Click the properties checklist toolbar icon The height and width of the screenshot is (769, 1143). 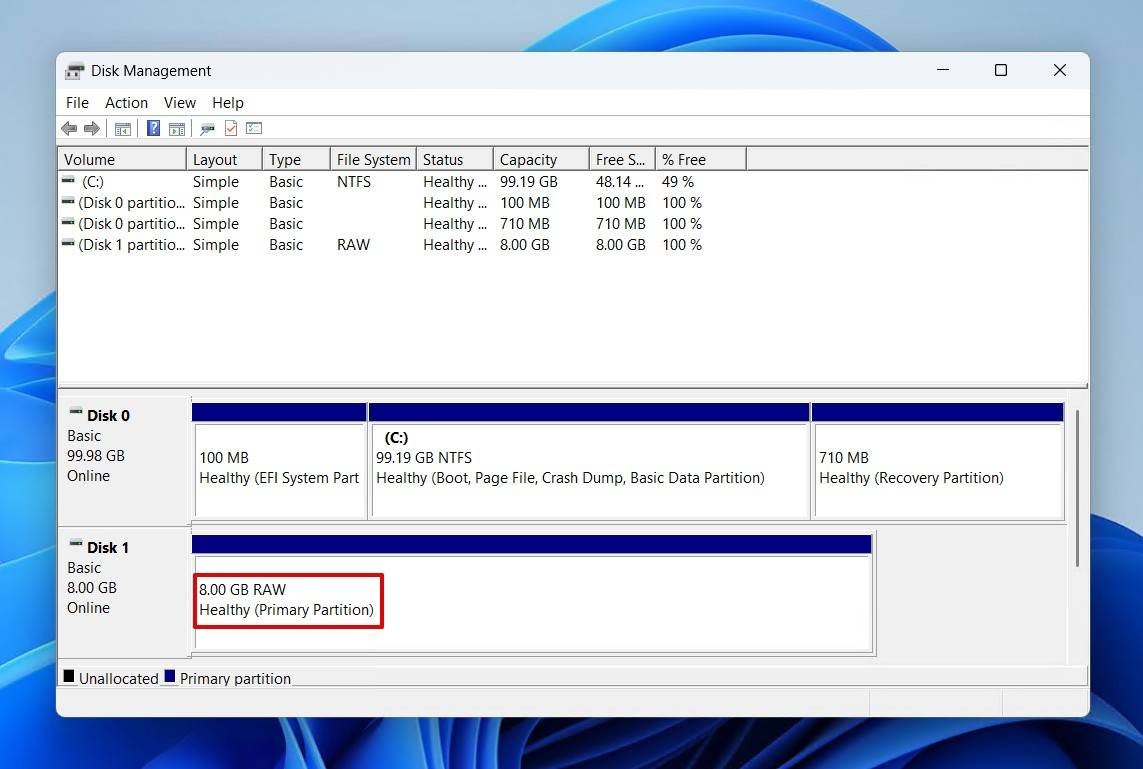pyautogui.click(x=232, y=128)
